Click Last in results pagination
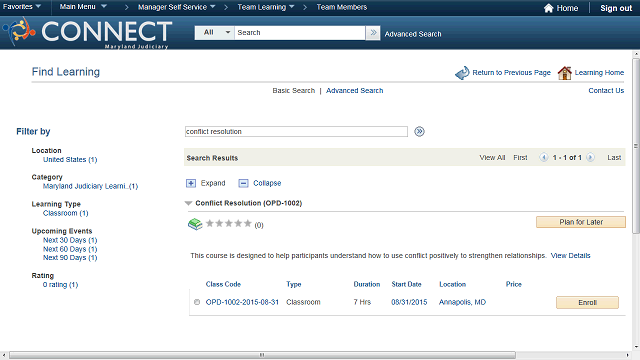Screen dimensions: 640x360 pyautogui.click(x=614, y=158)
